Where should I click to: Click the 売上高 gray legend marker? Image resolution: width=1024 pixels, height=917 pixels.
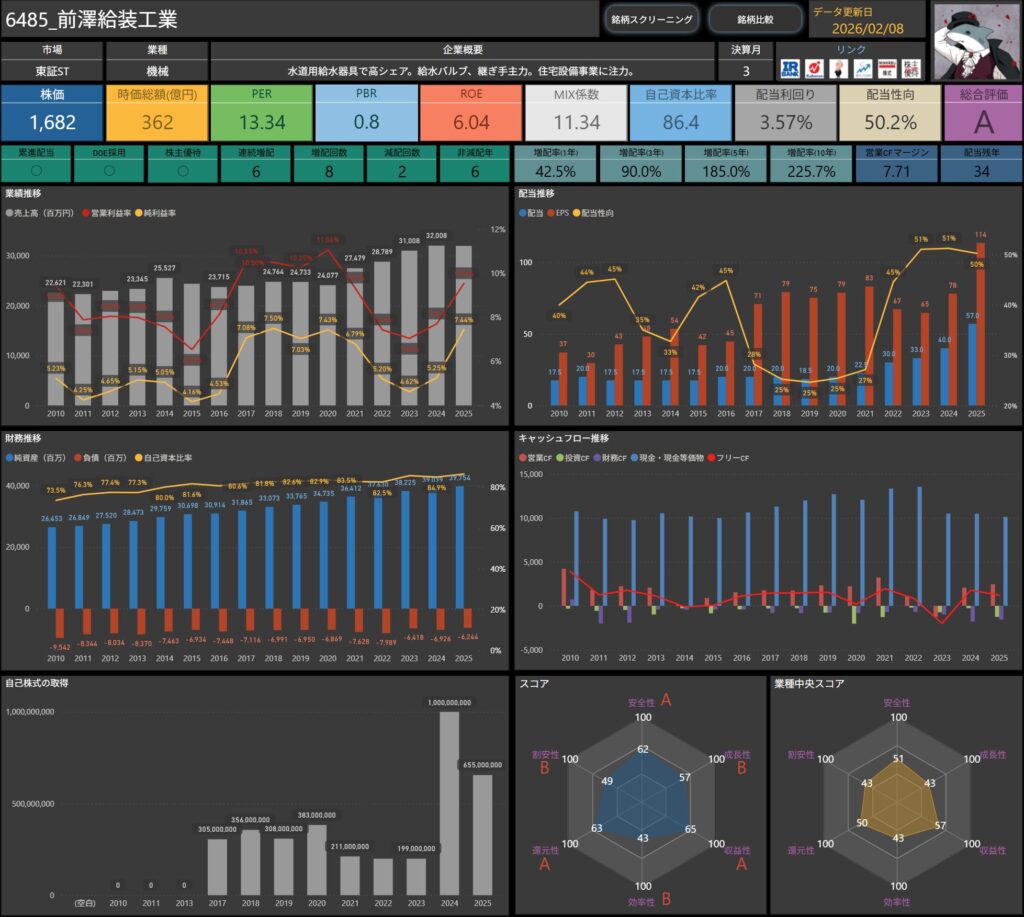tap(10, 213)
